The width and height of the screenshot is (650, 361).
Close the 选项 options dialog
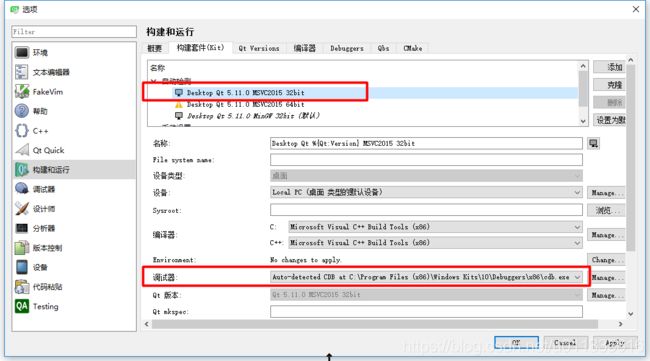(636, 9)
